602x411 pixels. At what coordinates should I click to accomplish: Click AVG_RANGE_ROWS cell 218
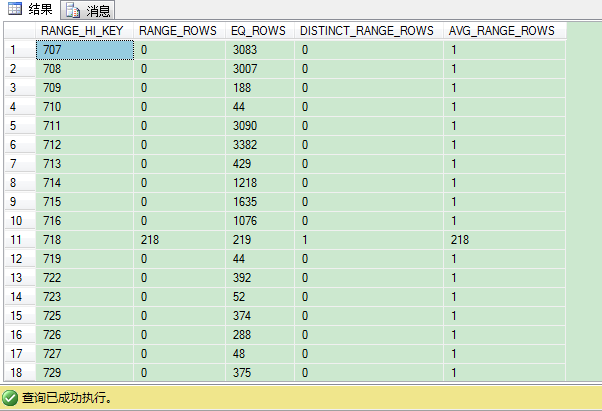pyautogui.click(x=504, y=240)
